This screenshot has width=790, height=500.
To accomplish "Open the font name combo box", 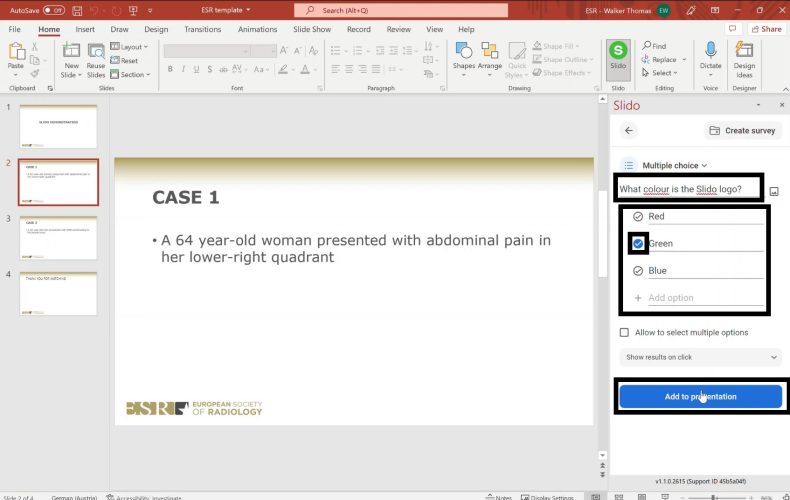I will (x=207, y=50).
